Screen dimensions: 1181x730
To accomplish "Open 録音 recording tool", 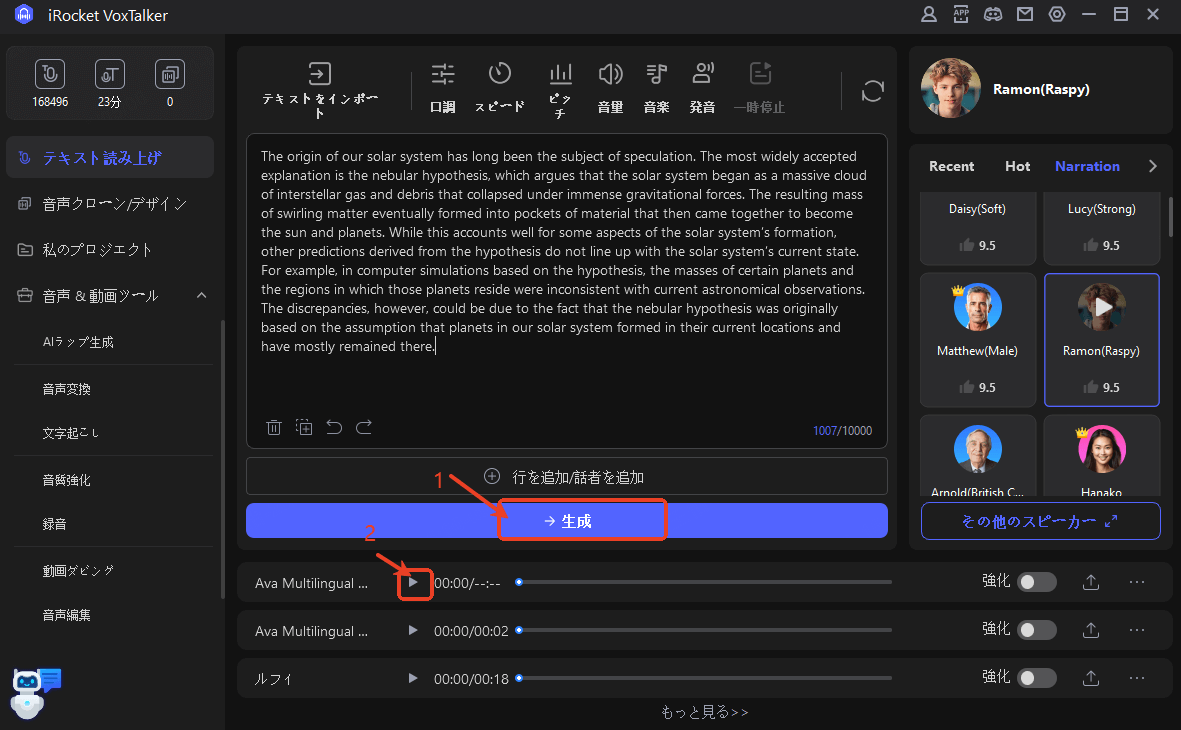I will click(54, 524).
